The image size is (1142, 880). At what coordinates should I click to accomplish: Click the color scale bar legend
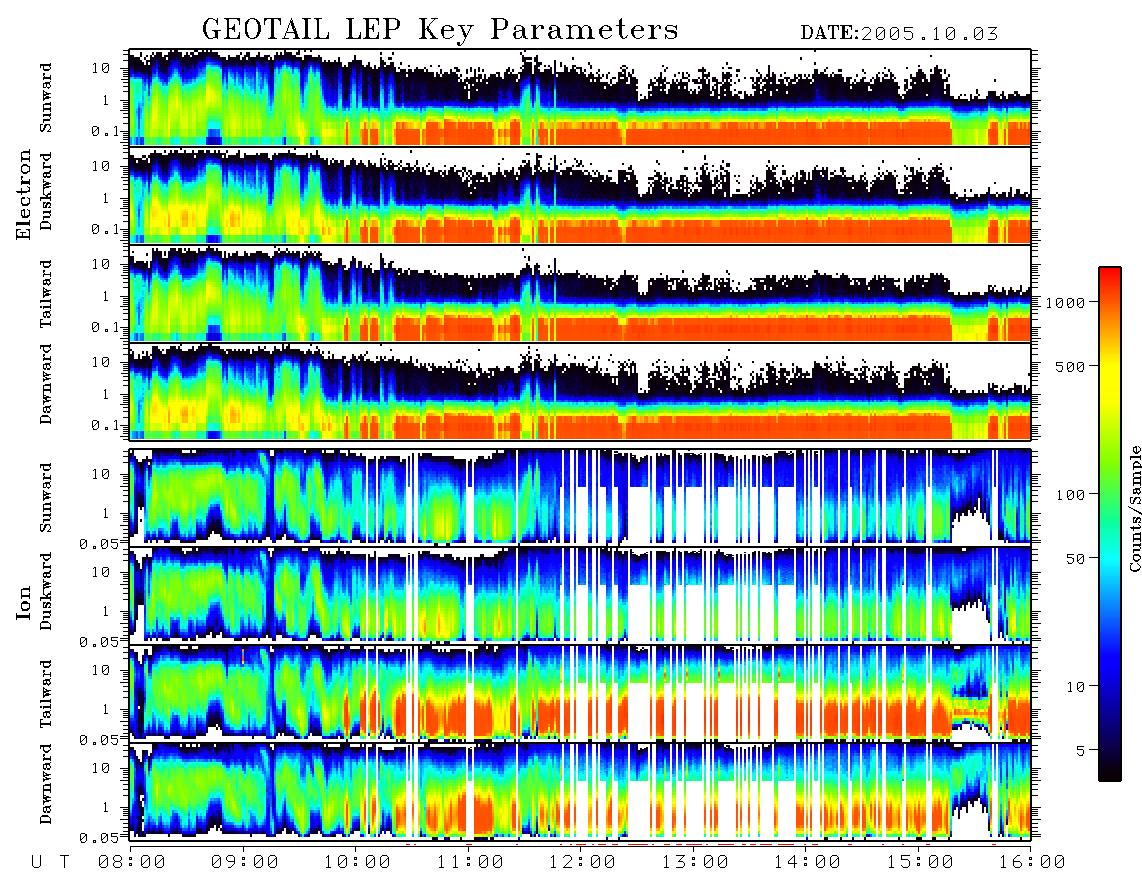(1110, 524)
